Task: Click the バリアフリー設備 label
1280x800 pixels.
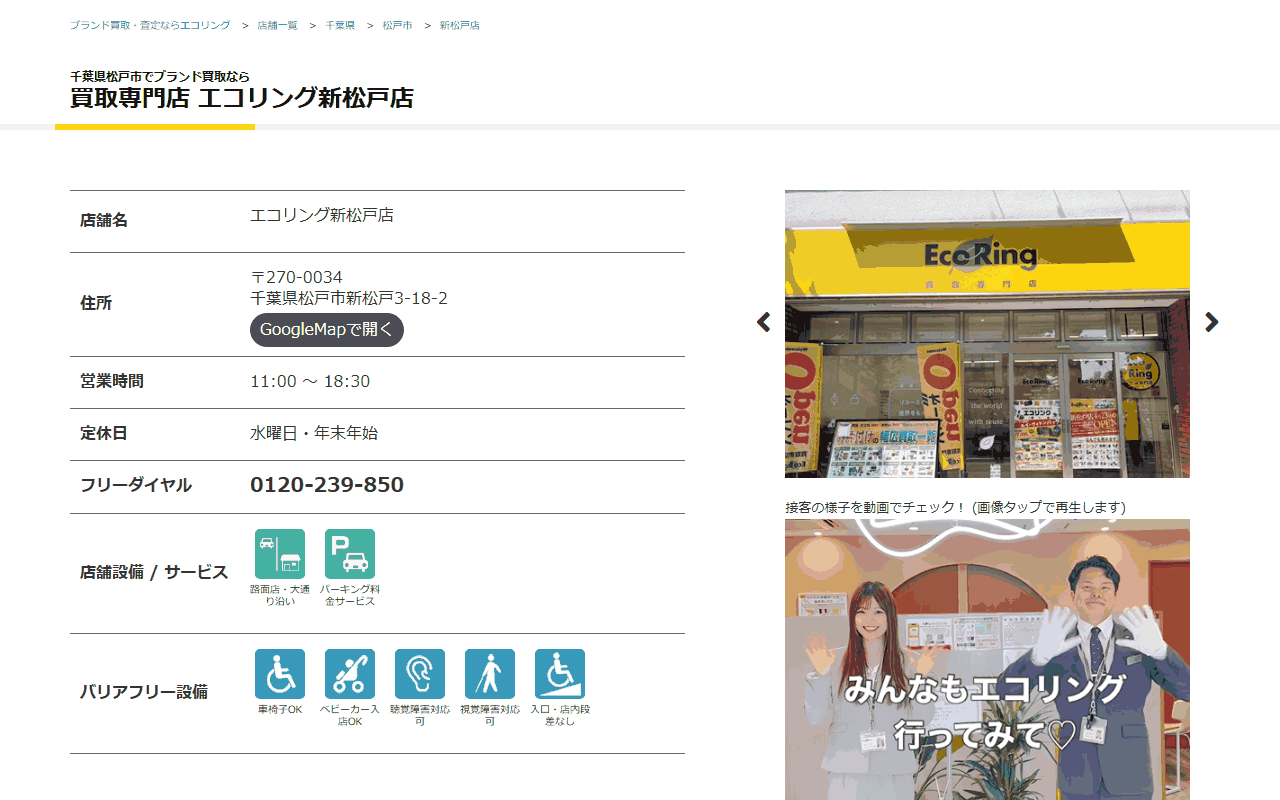Action: coord(144,691)
